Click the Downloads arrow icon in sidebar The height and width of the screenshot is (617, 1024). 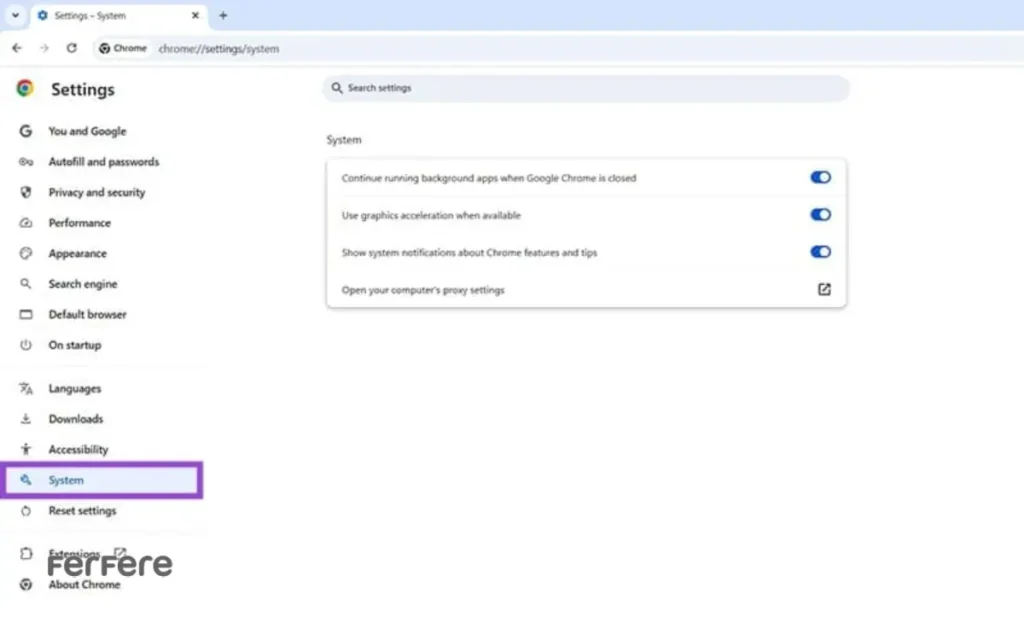pyautogui.click(x=26, y=419)
